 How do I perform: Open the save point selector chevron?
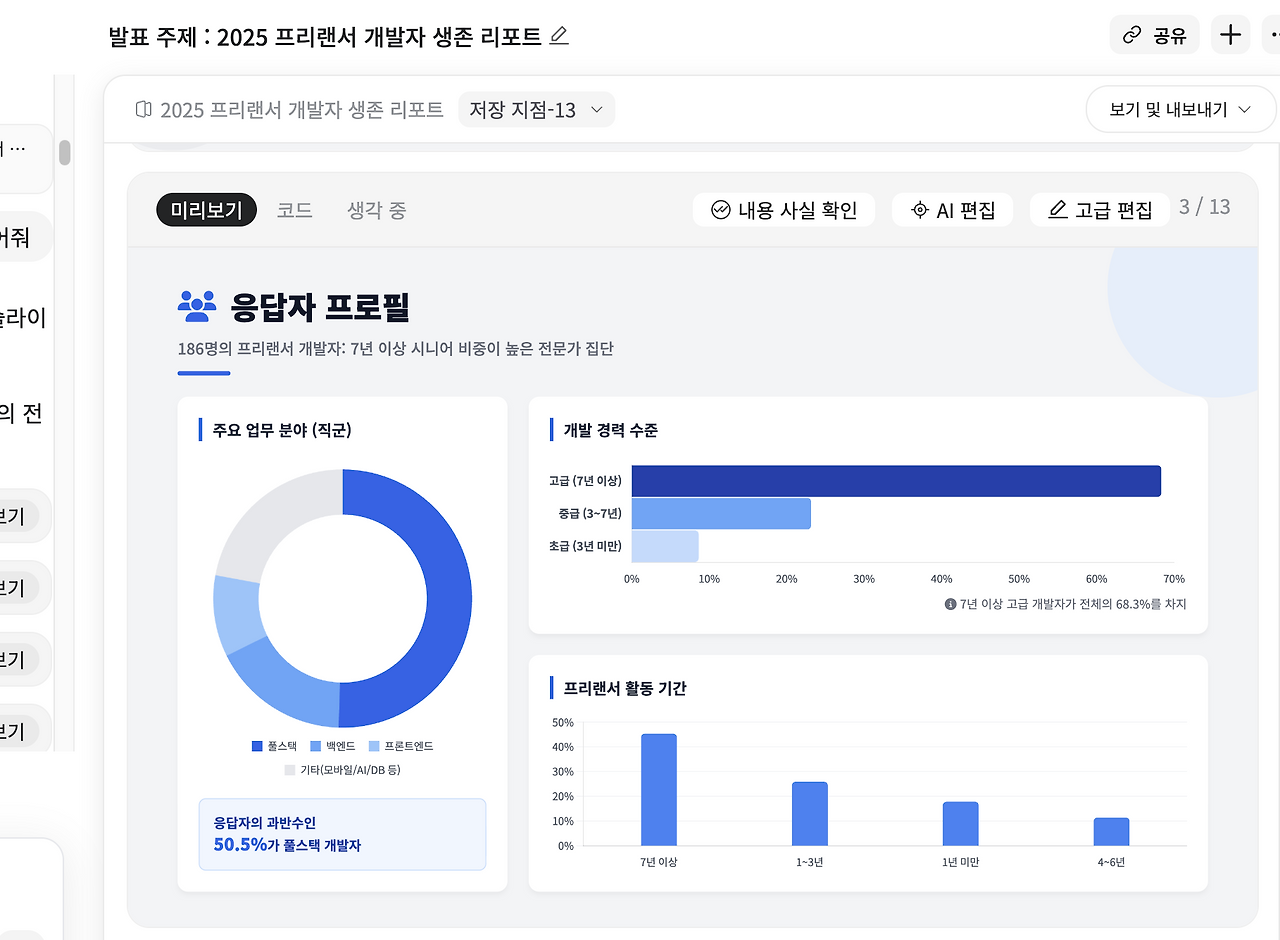(x=598, y=110)
